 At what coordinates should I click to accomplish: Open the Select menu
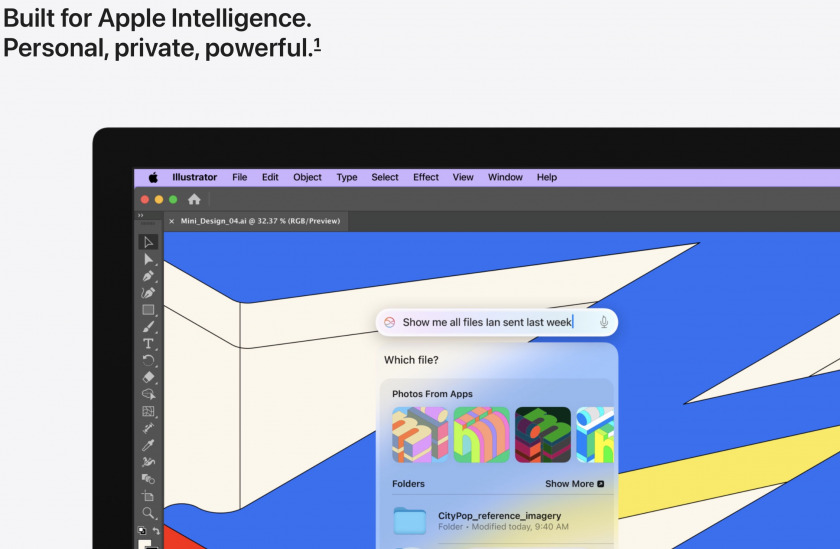pos(385,177)
